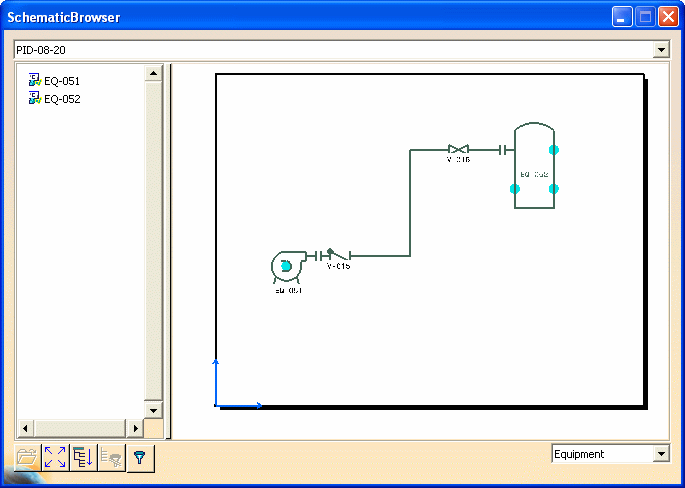Click the blue axis origin in the viewer
685x488 pixels.
pyautogui.click(x=217, y=405)
